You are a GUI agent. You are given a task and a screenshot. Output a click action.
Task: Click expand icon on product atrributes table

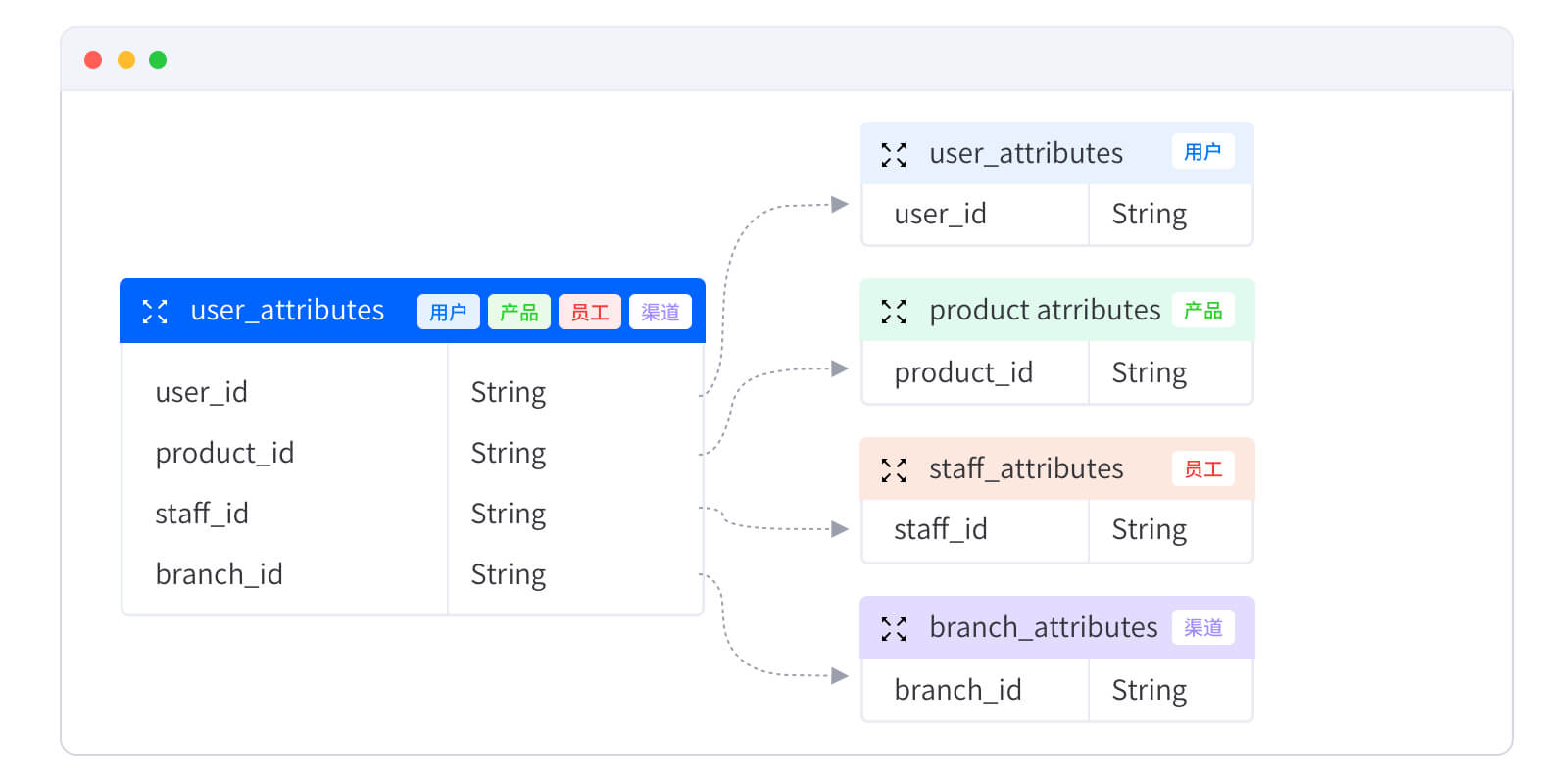[x=894, y=312]
